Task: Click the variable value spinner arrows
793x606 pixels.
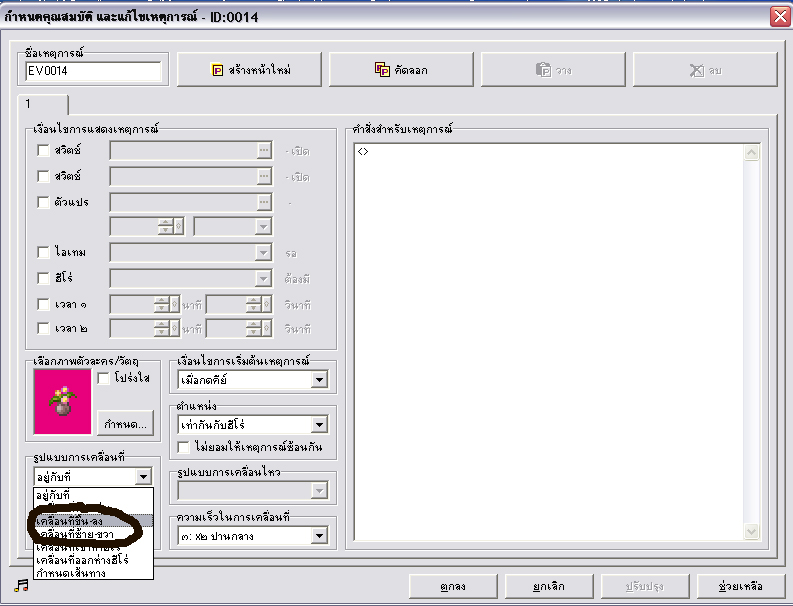Action: pyautogui.click(x=165, y=227)
